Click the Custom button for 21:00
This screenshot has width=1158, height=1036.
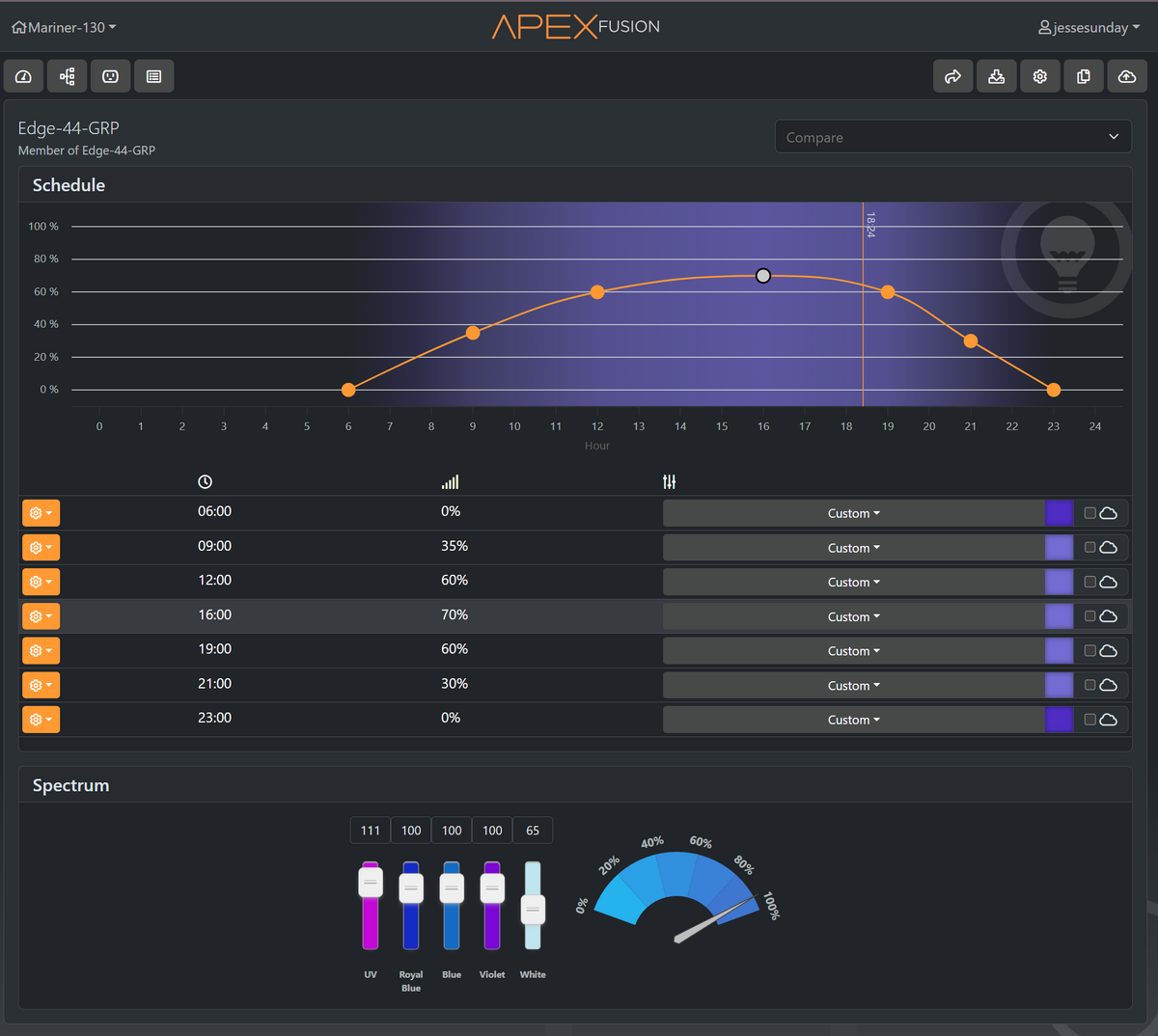[854, 686]
